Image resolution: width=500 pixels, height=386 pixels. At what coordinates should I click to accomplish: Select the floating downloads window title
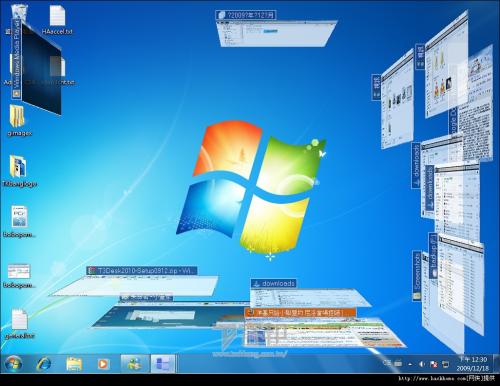[x=273, y=283]
